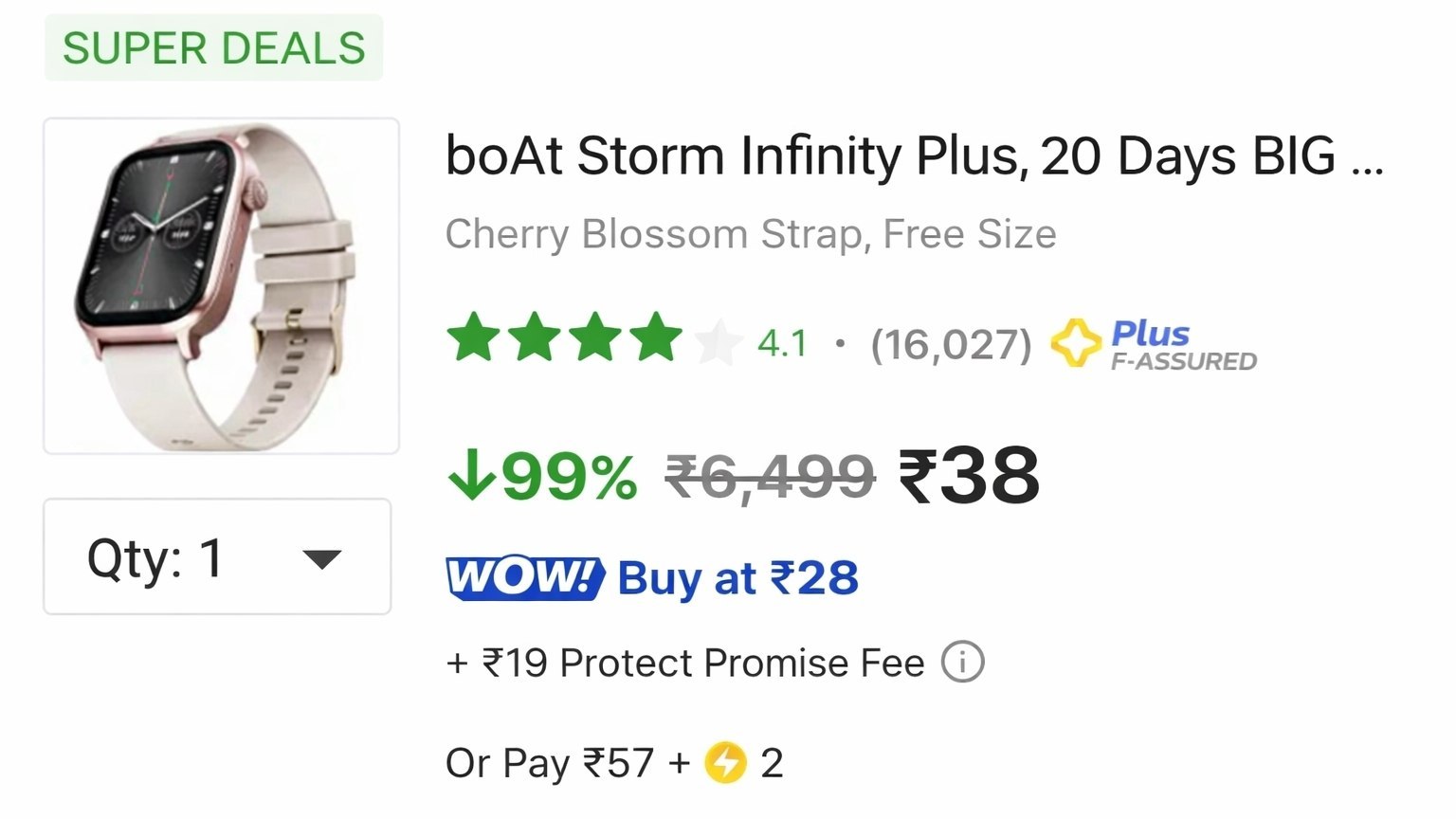Open the smartwatch product thumbnail
Screen dimensions: 1456x819
click(221, 285)
